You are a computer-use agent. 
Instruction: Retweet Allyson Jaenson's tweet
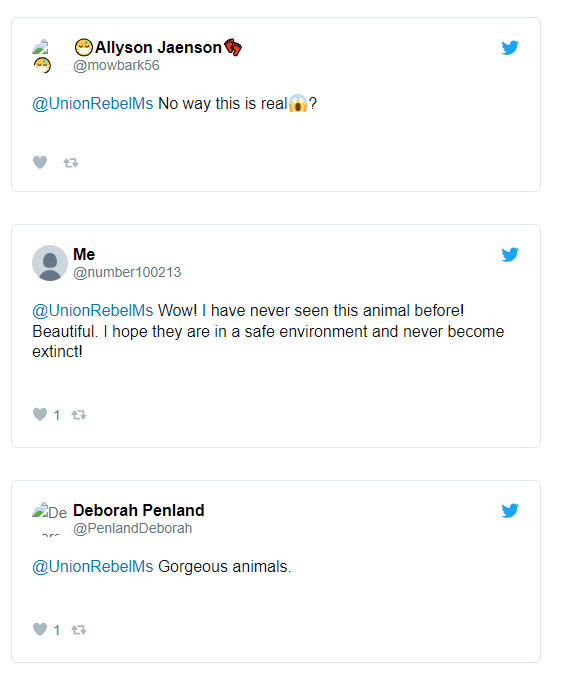pyautogui.click(x=71, y=163)
